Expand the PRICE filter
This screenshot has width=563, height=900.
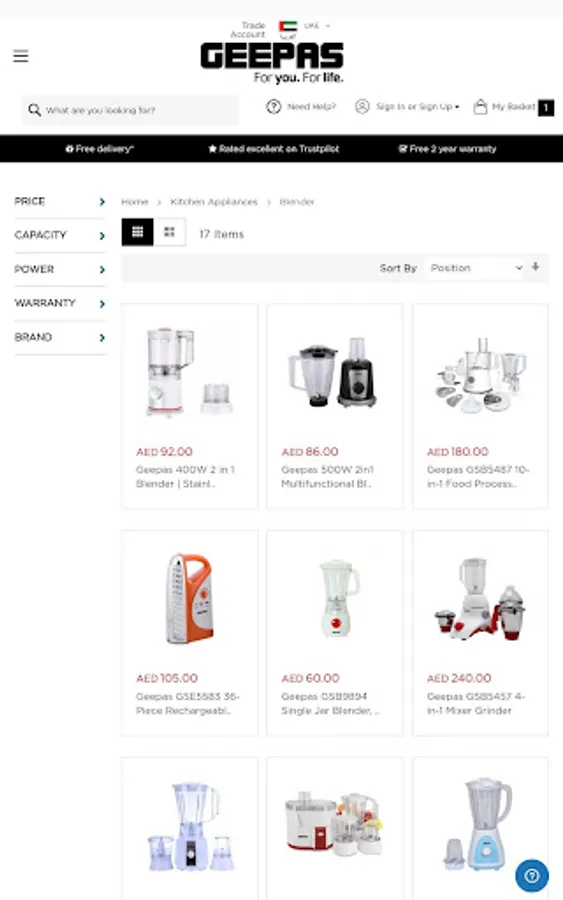[x=60, y=201]
